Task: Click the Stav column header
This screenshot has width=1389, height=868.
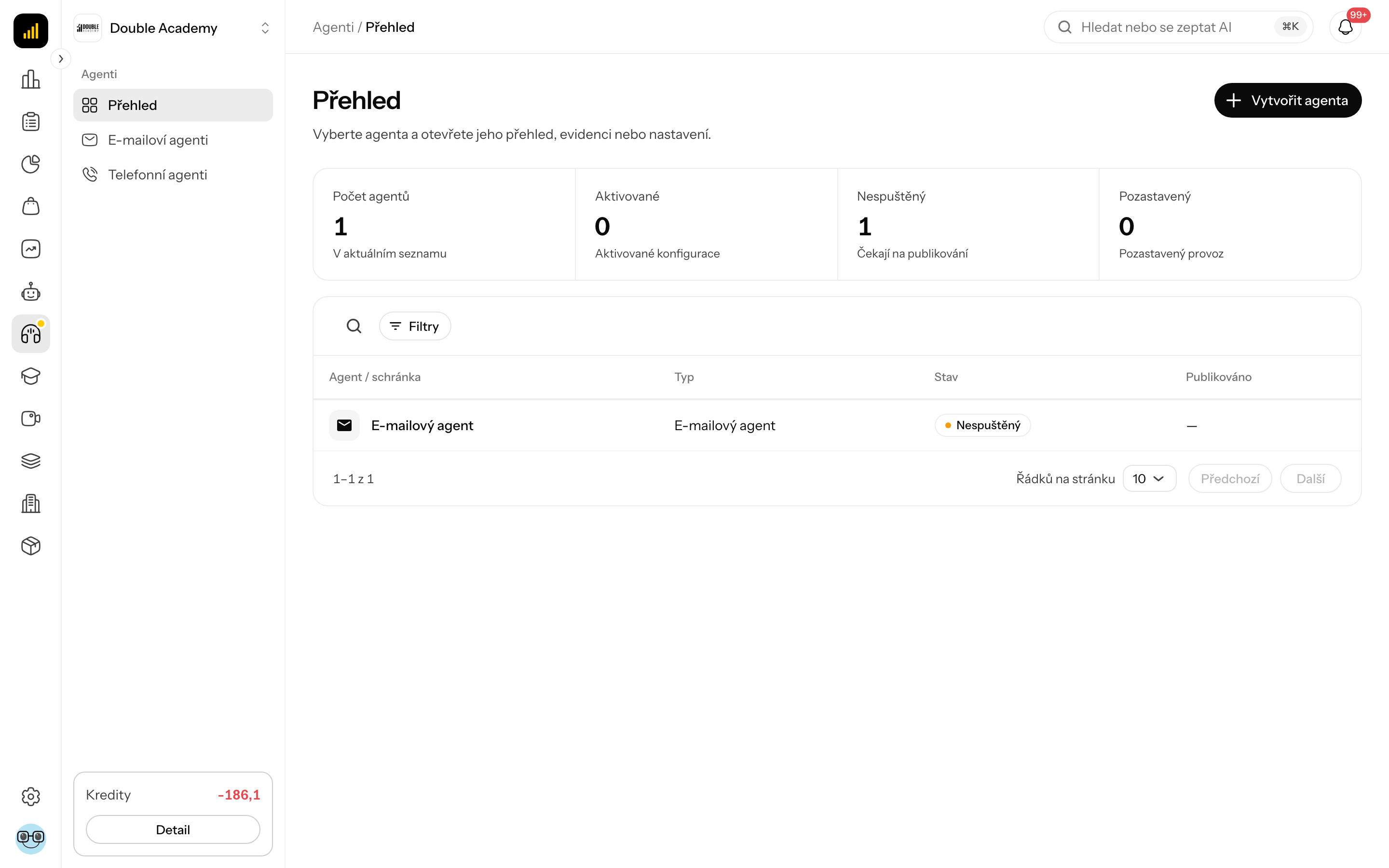Action: pos(946,377)
